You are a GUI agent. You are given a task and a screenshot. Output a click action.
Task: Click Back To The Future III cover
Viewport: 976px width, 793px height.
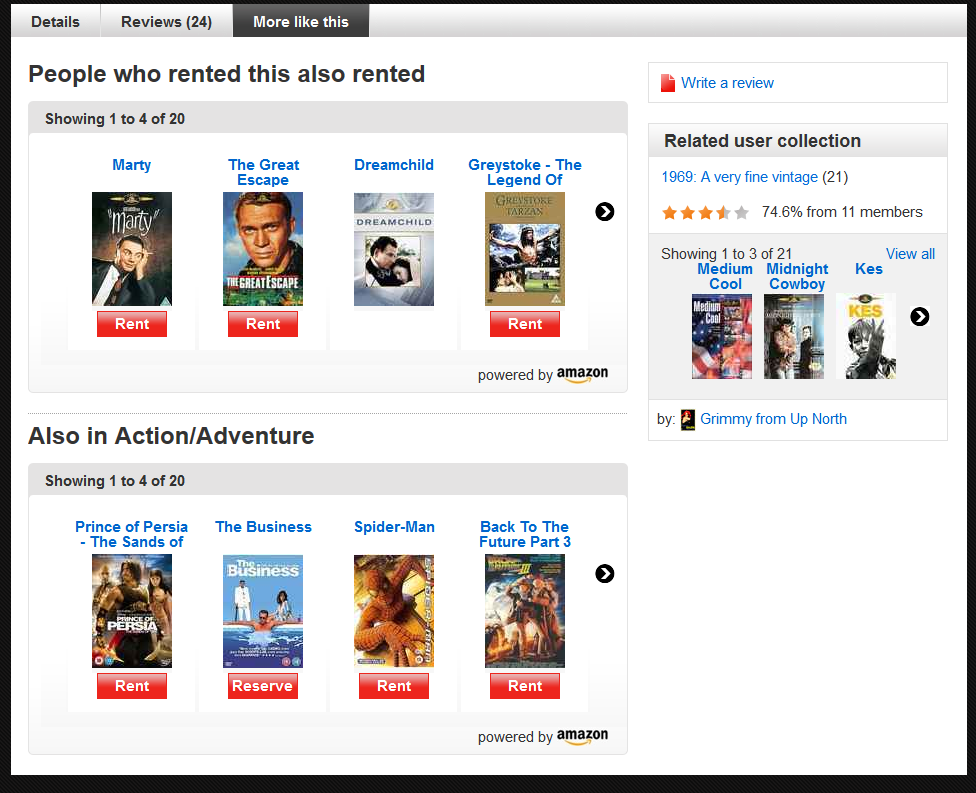pyautogui.click(x=525, y=611)
